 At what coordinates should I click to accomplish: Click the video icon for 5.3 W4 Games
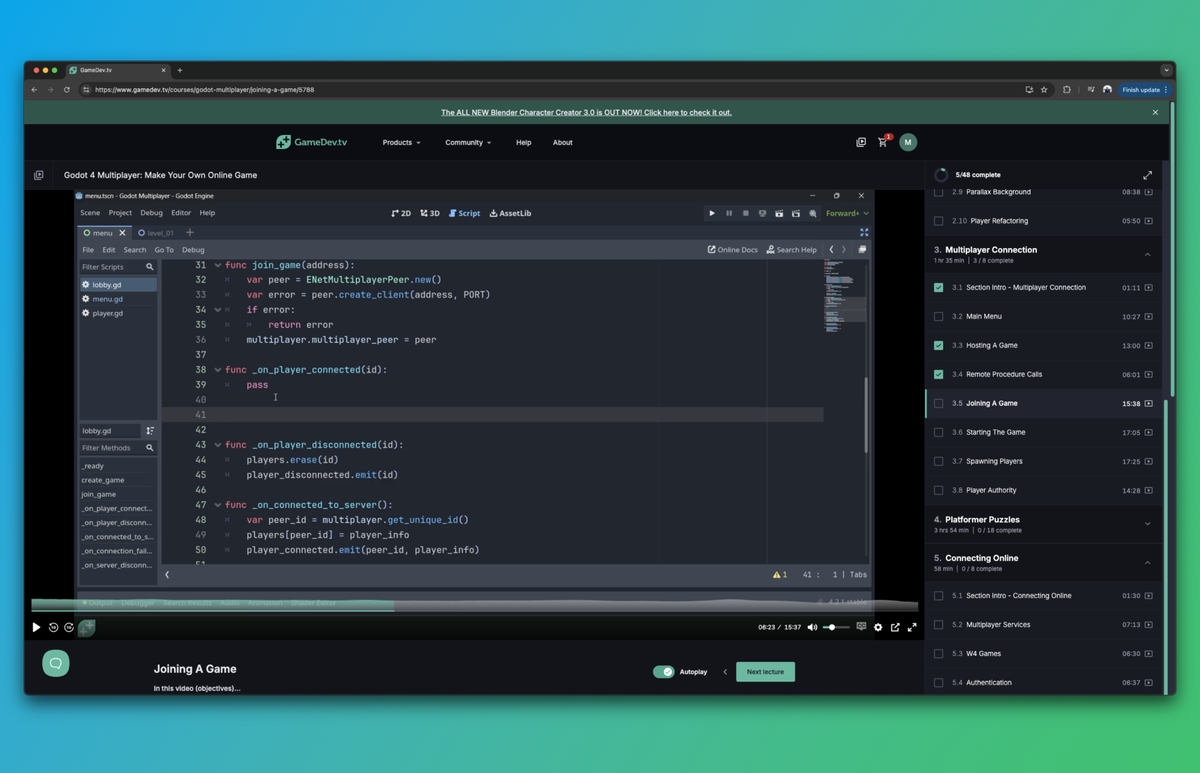(1148, 654)
